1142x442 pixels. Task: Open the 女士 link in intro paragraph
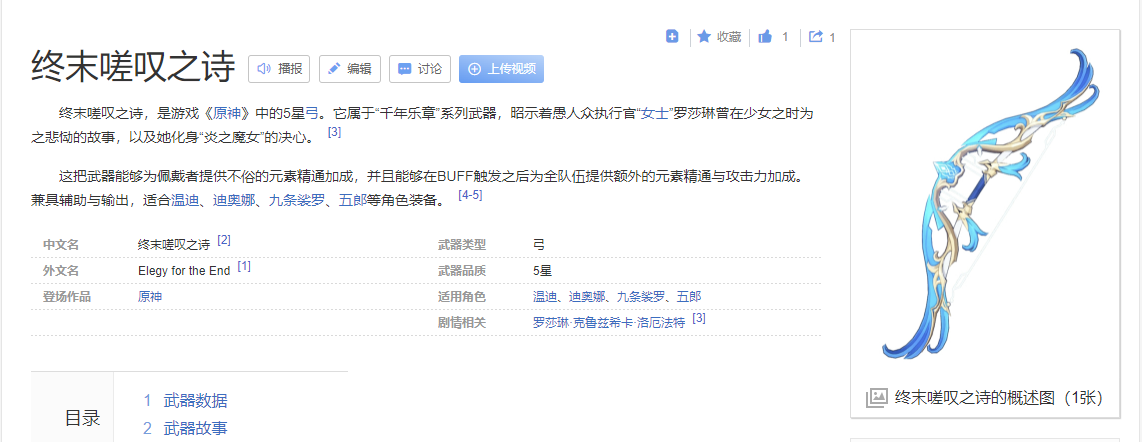pyautogui.click(x=655, y=113)
